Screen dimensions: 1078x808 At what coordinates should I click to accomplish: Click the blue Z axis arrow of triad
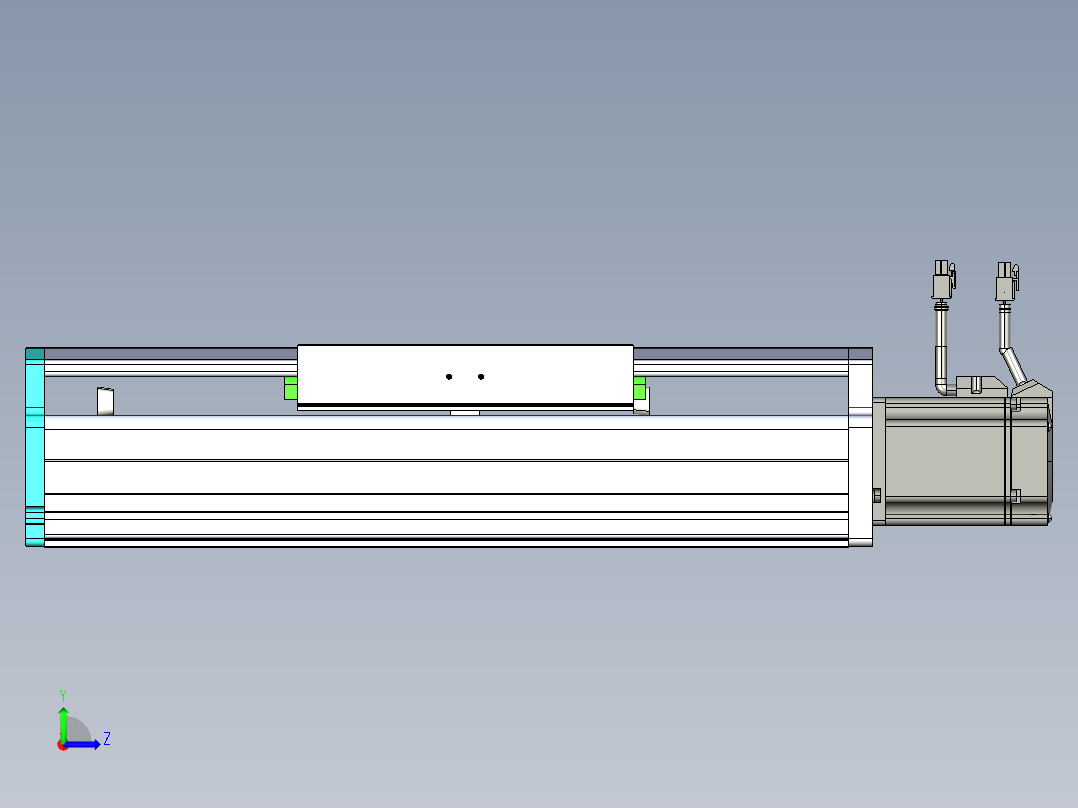83,744
